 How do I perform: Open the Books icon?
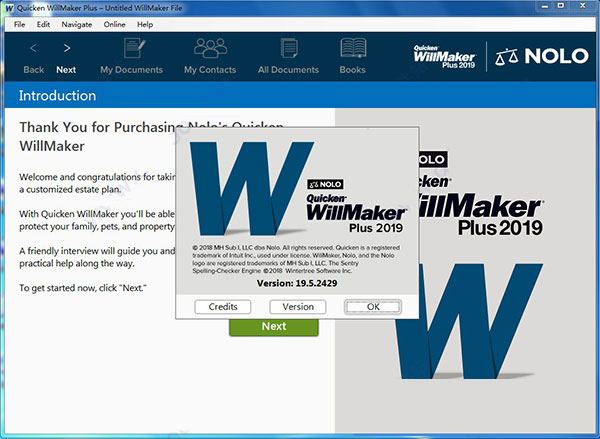click(353, 48)
